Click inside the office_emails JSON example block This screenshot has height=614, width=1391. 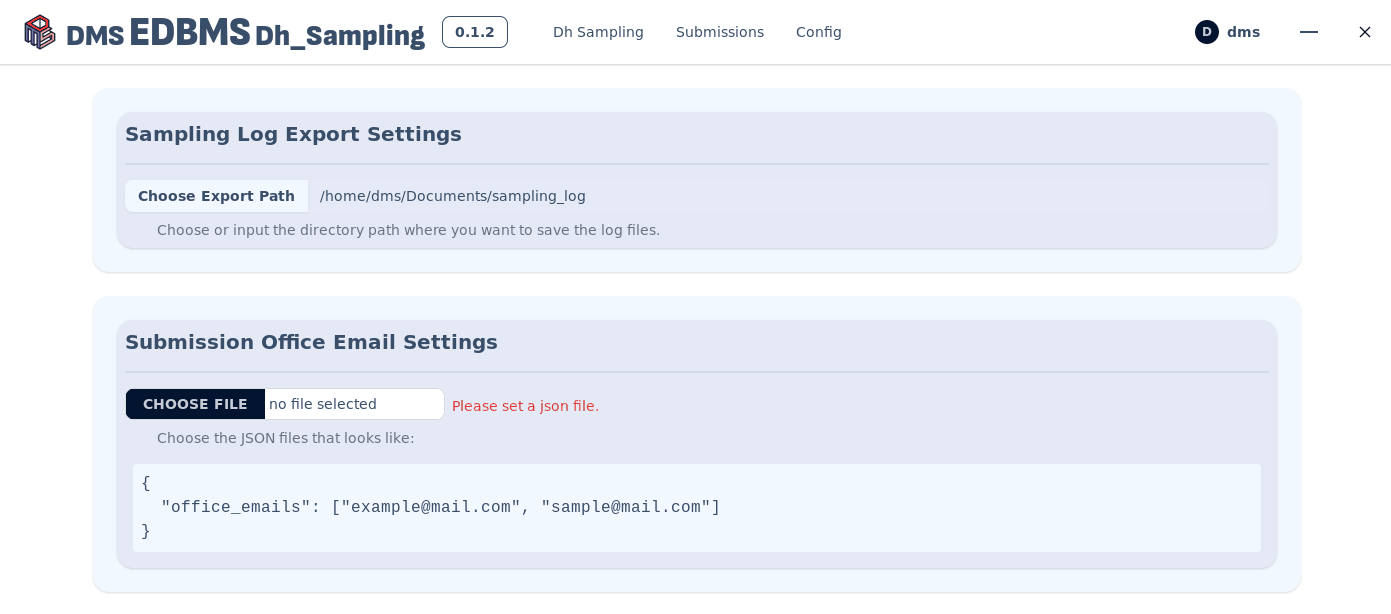[696, 508]
